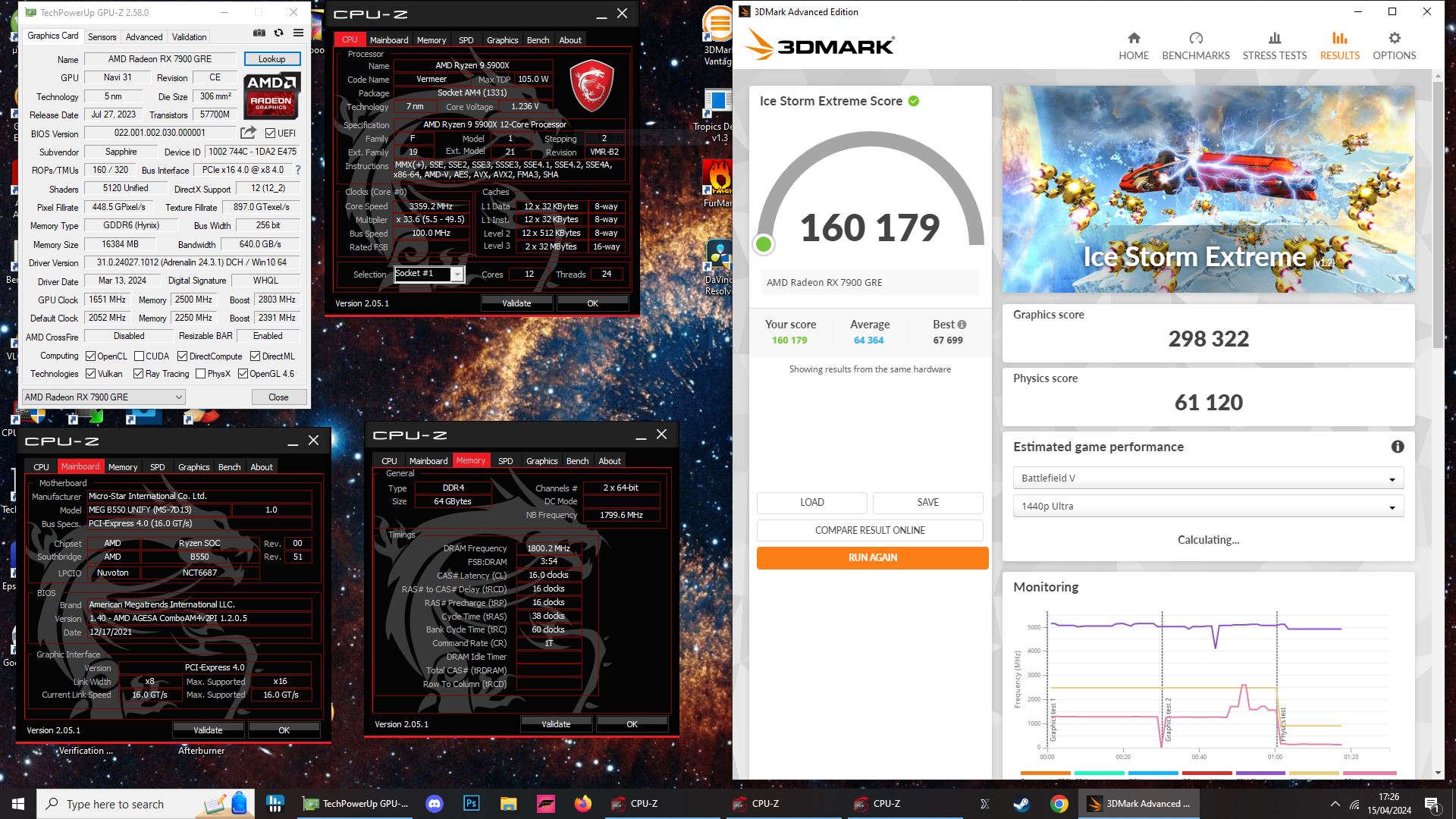Screen dimensions: 1456x819
Task: Open Firefox from the taskbar
Action: (x=582, y=804)
